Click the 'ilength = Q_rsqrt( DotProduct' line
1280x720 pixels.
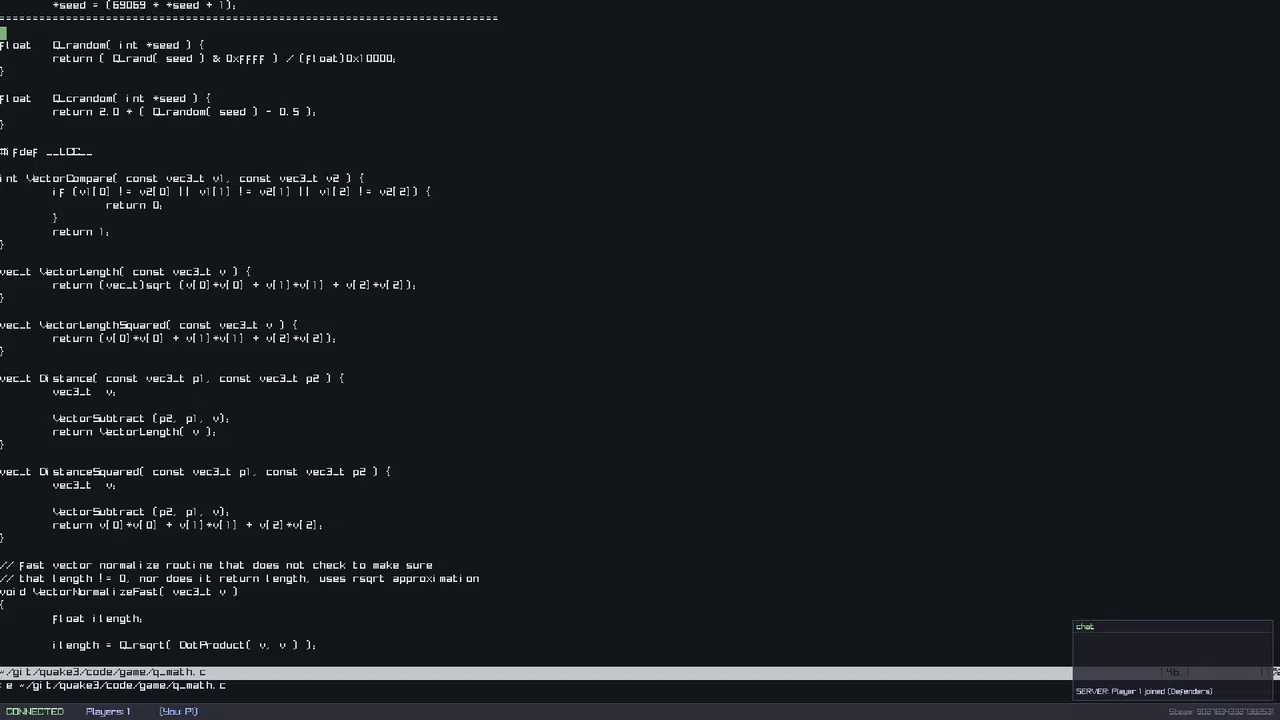click(x=184, y=645)
